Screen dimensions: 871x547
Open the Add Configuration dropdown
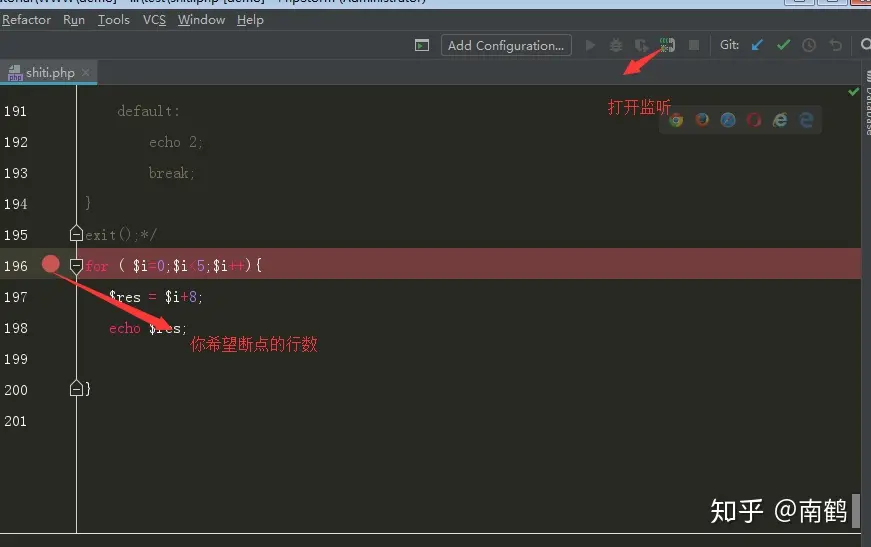point(506,45)
